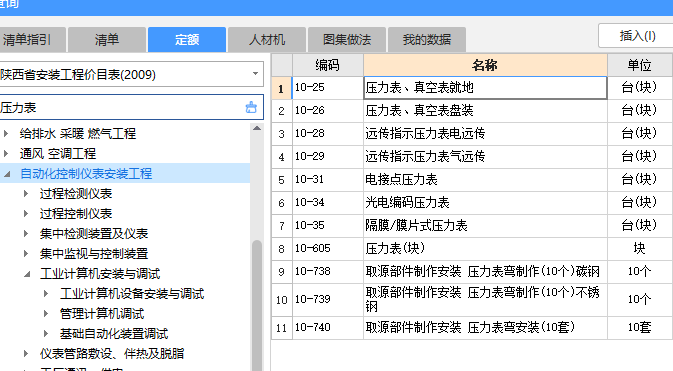
Task: Select row 光电编码压力表
Action: tap(485, 203)
